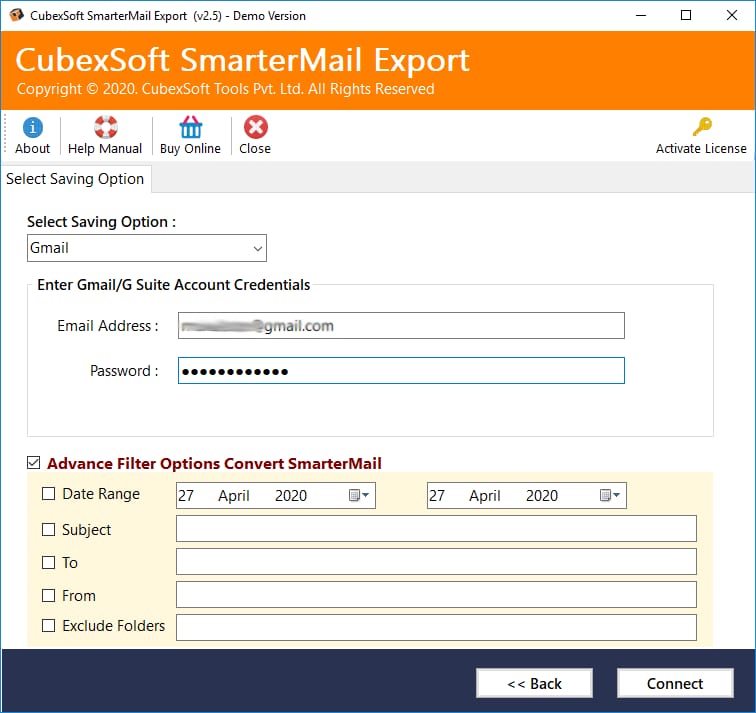Minimize the SmarterMail Export window
The image size is (756, 713).
click(641, 15)
